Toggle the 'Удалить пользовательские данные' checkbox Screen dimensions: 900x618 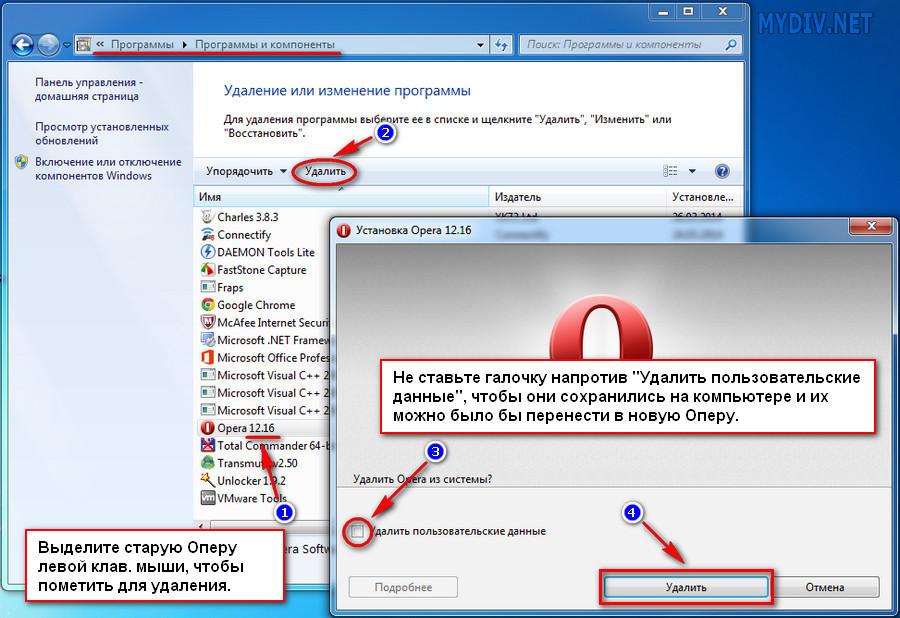358,531
